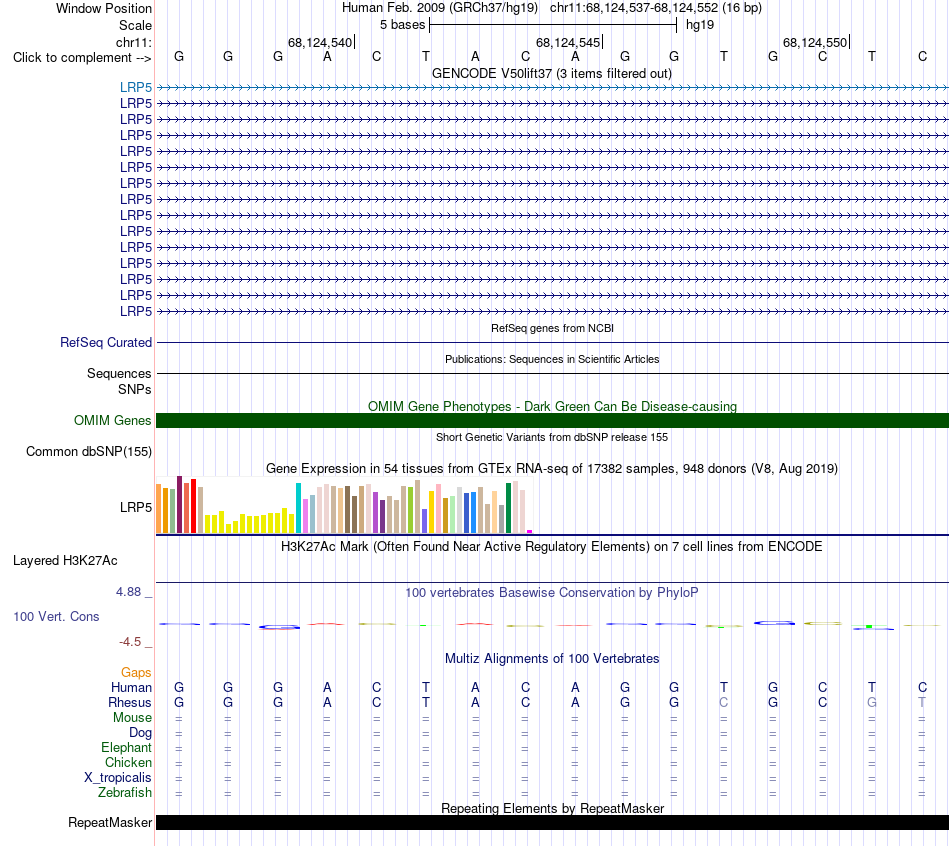The height and width of the screenshot is (846, 950).
Task: Open the OMIM Gene Phenotypes track title
Action: pyautogui.click(x=552, y=406)
